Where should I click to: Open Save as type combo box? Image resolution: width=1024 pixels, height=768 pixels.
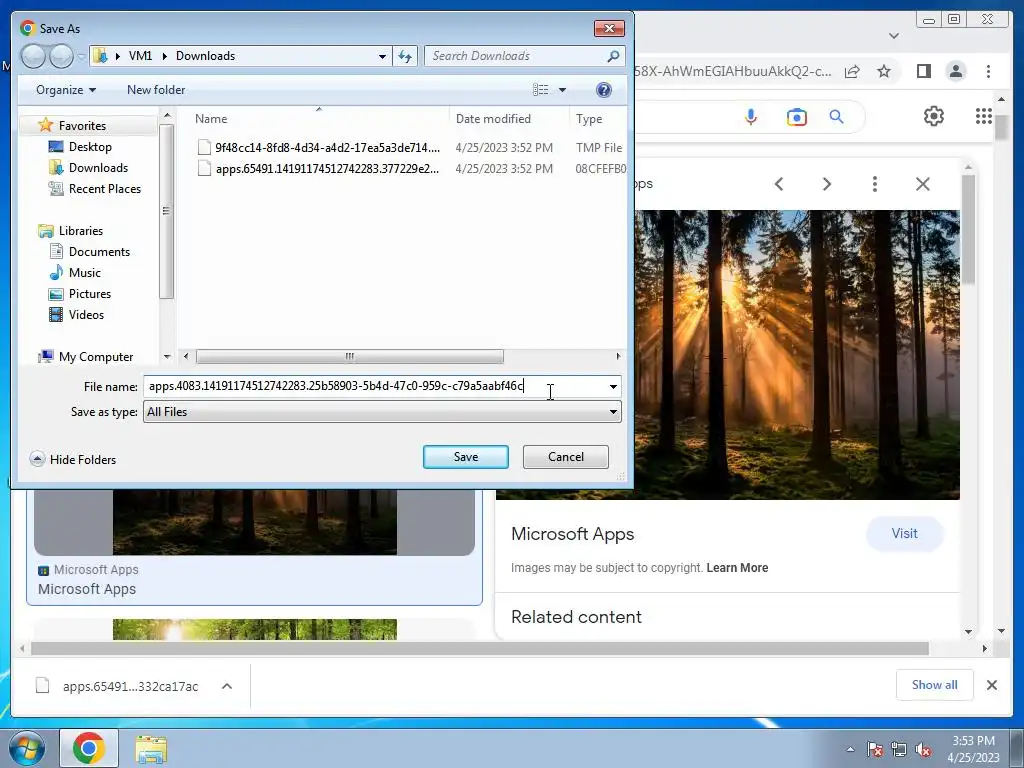click(x=382, y=412)
